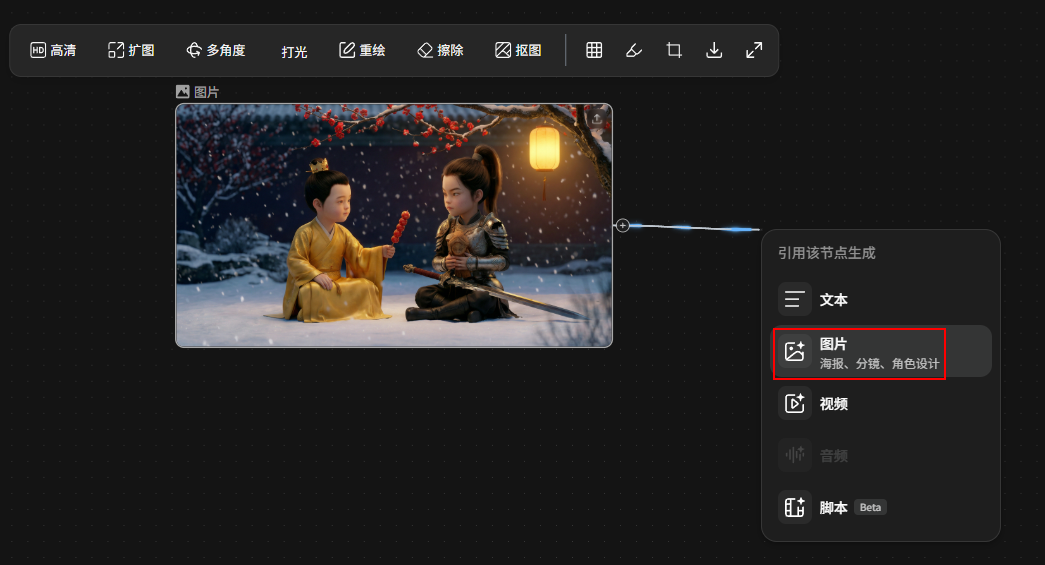
Task: Open the 多角度 multi-angle tool
Action: pyautogui.click(x=216, y=50)
